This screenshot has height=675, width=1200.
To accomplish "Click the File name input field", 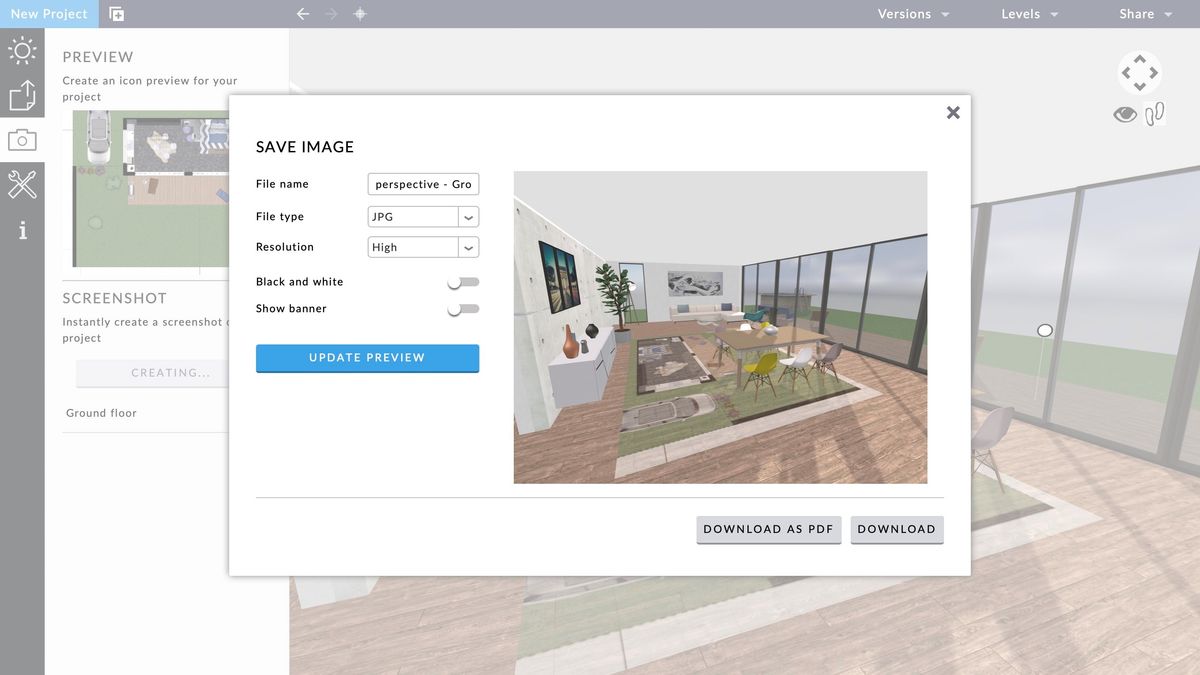I will click(422, 184).
